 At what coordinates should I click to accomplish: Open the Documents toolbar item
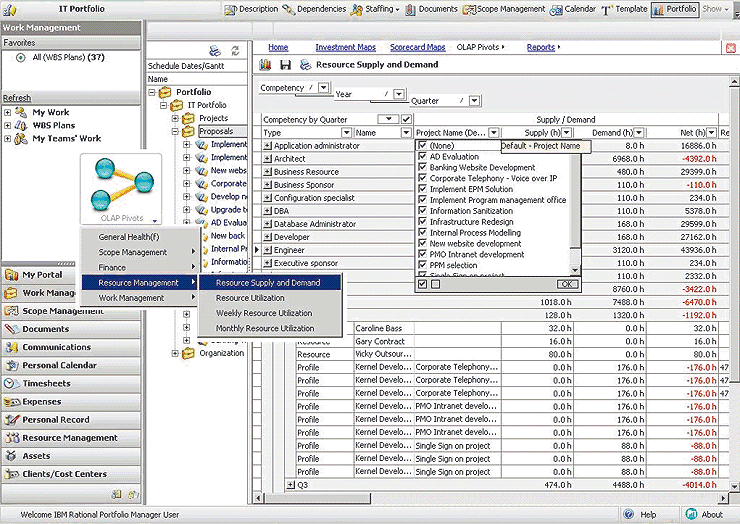(x=431, y=9)
